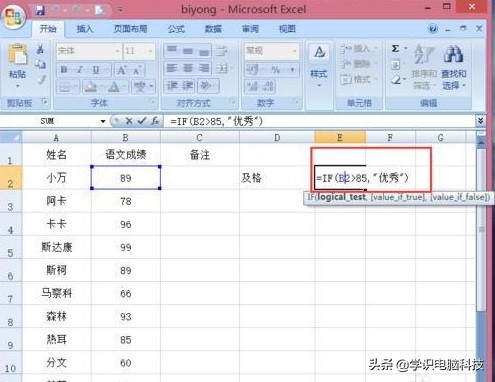Viewport: 495px width, 382px height.
Task: Toggle underline formatting
Action: (96, 70)
